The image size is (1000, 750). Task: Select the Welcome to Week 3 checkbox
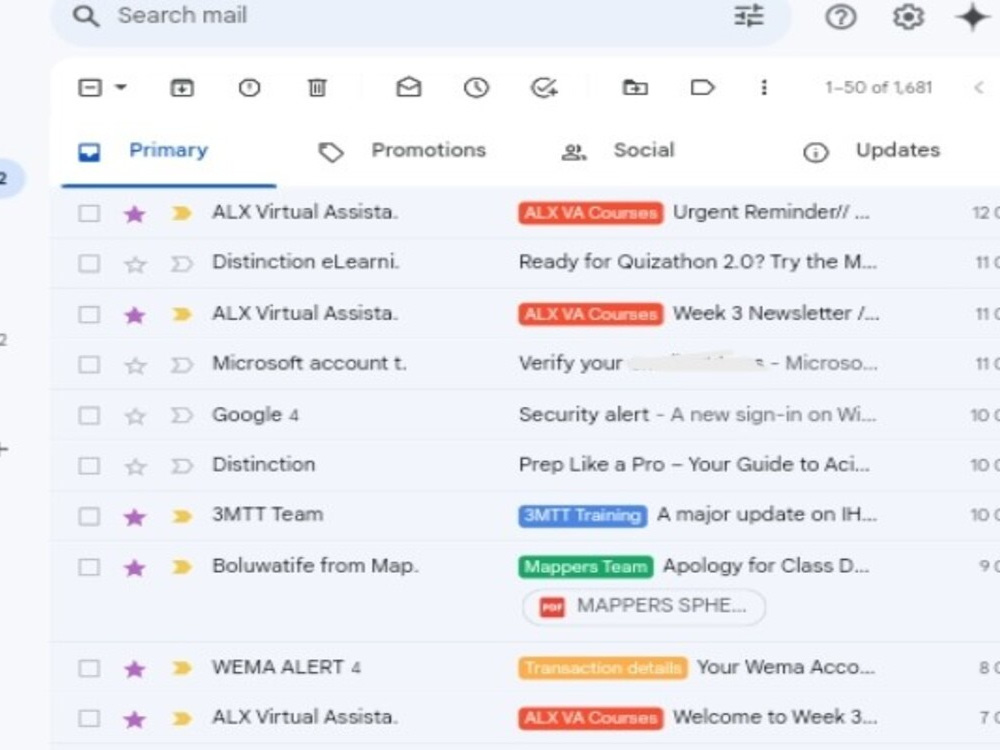click(x=89, y=718)
